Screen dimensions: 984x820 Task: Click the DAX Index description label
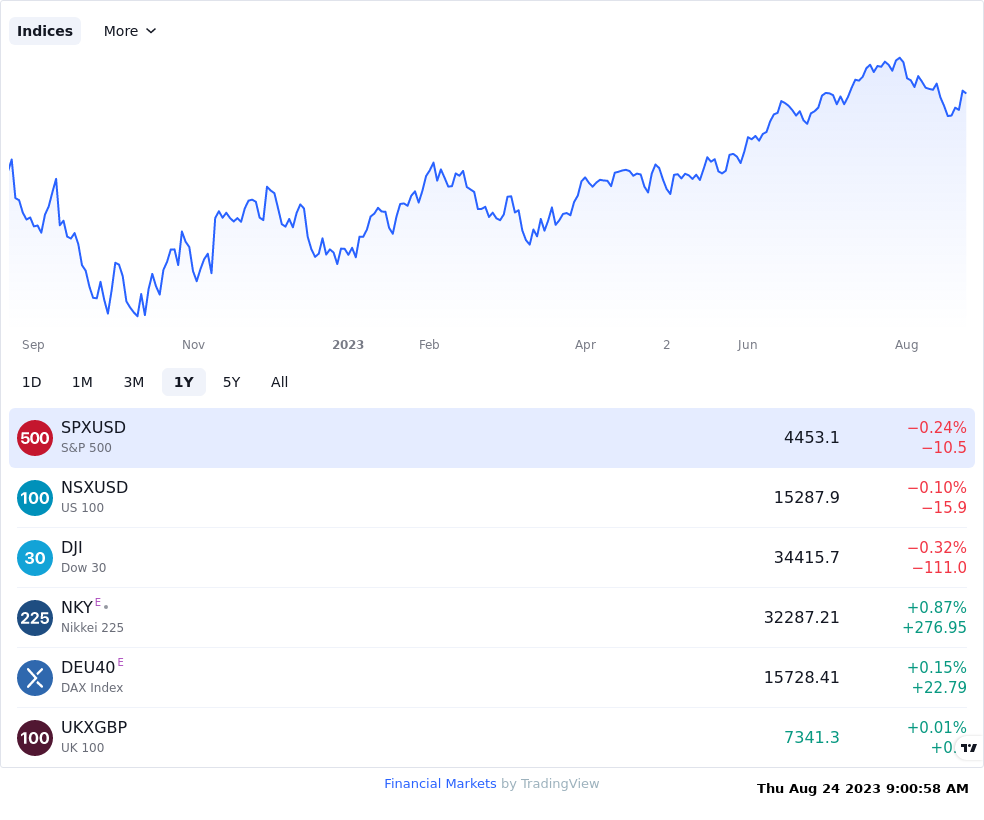(92, 688)
